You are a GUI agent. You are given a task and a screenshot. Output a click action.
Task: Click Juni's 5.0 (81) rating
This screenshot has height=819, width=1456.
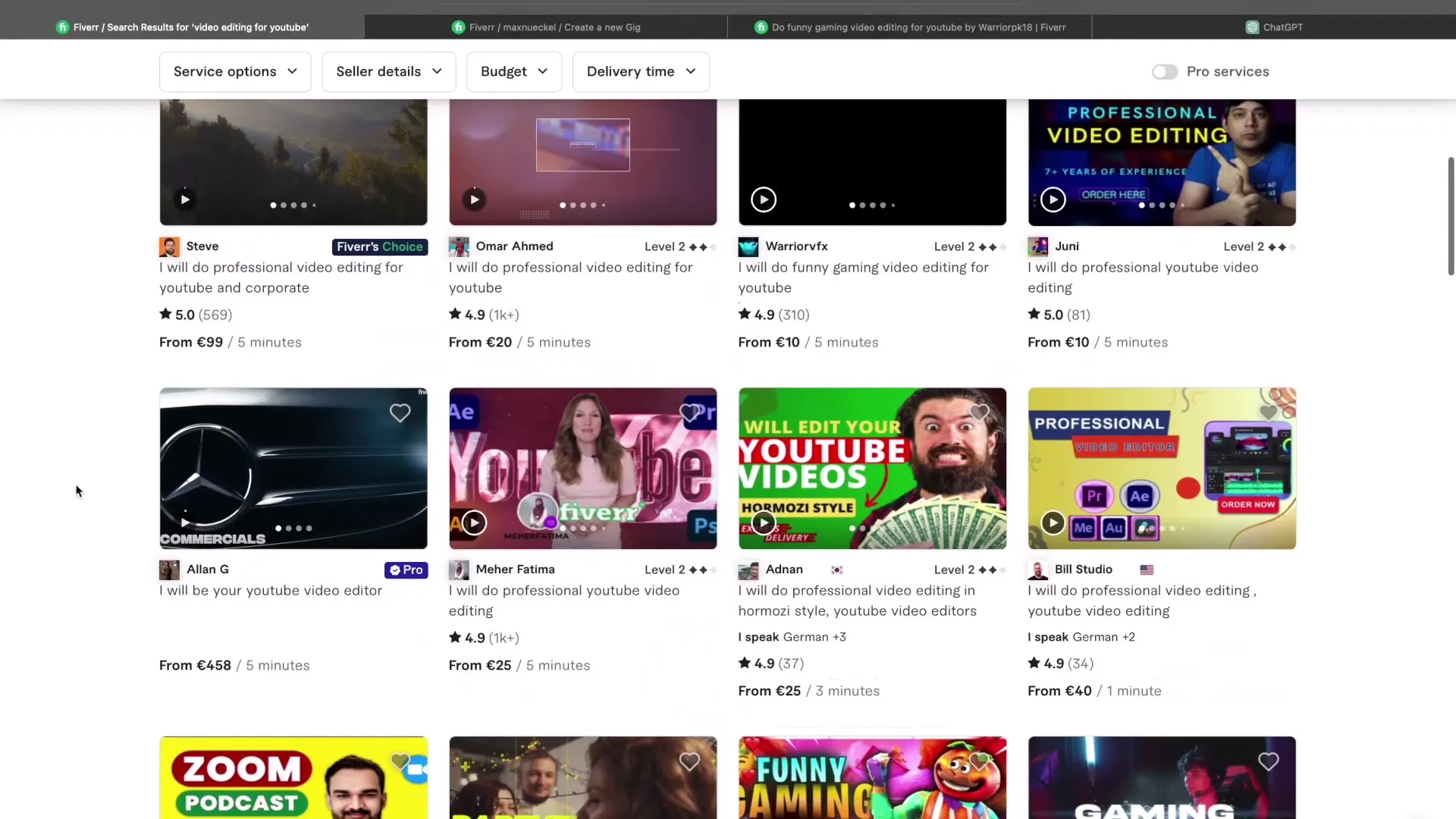pyautogui.click(x=1059, y=315)
